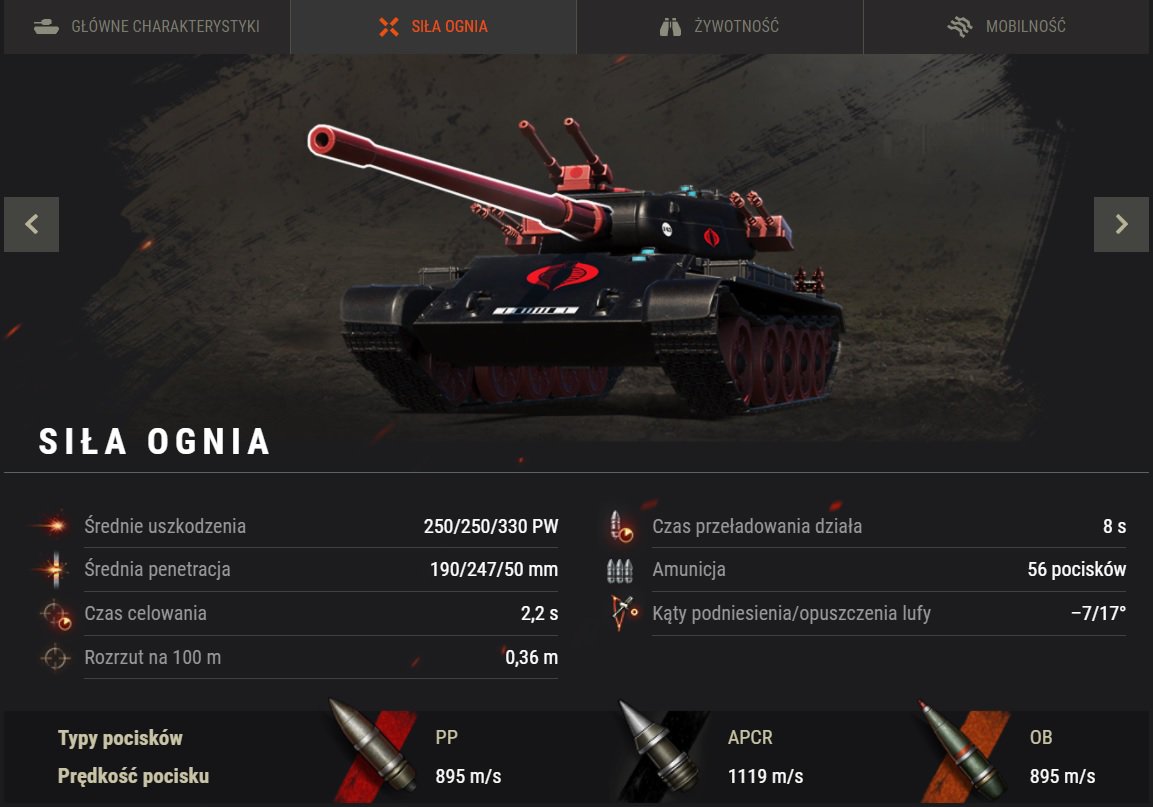Click the Średnia penetracja icon
Image resolution: width=1153 pixels, height=807 pixels.
pyautogui.click(x=54, y=569)
